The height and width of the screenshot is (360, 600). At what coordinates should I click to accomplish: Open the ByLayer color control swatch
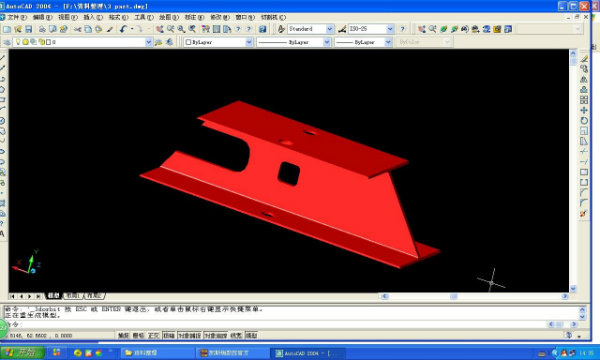click(218, 42)
